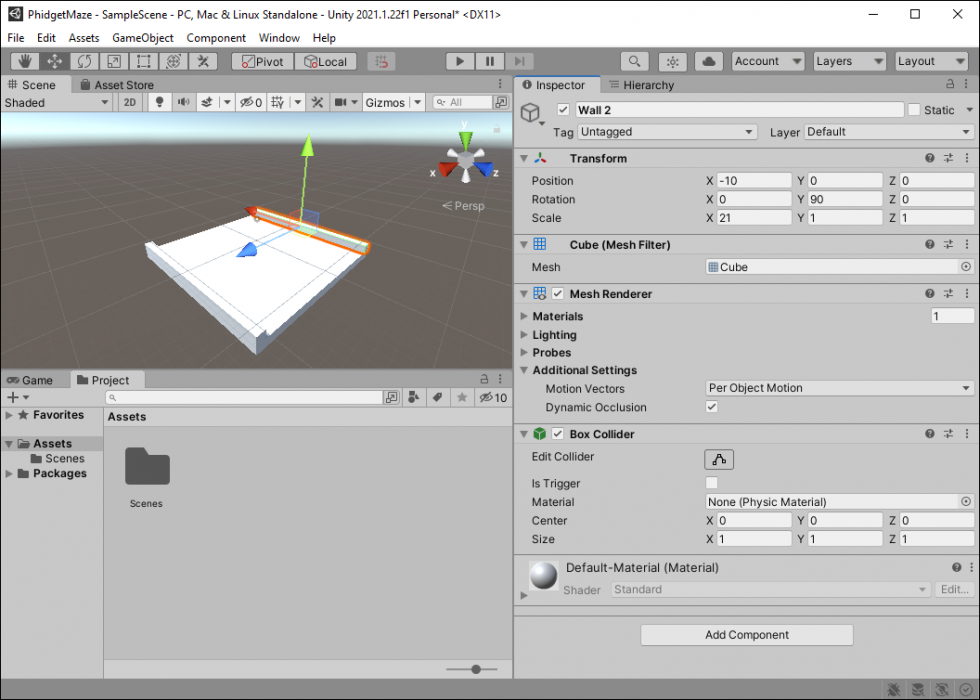Disable the Dynamic Occlusion checkbox
Screen dimensions: 980x700
tap(712, 407)
